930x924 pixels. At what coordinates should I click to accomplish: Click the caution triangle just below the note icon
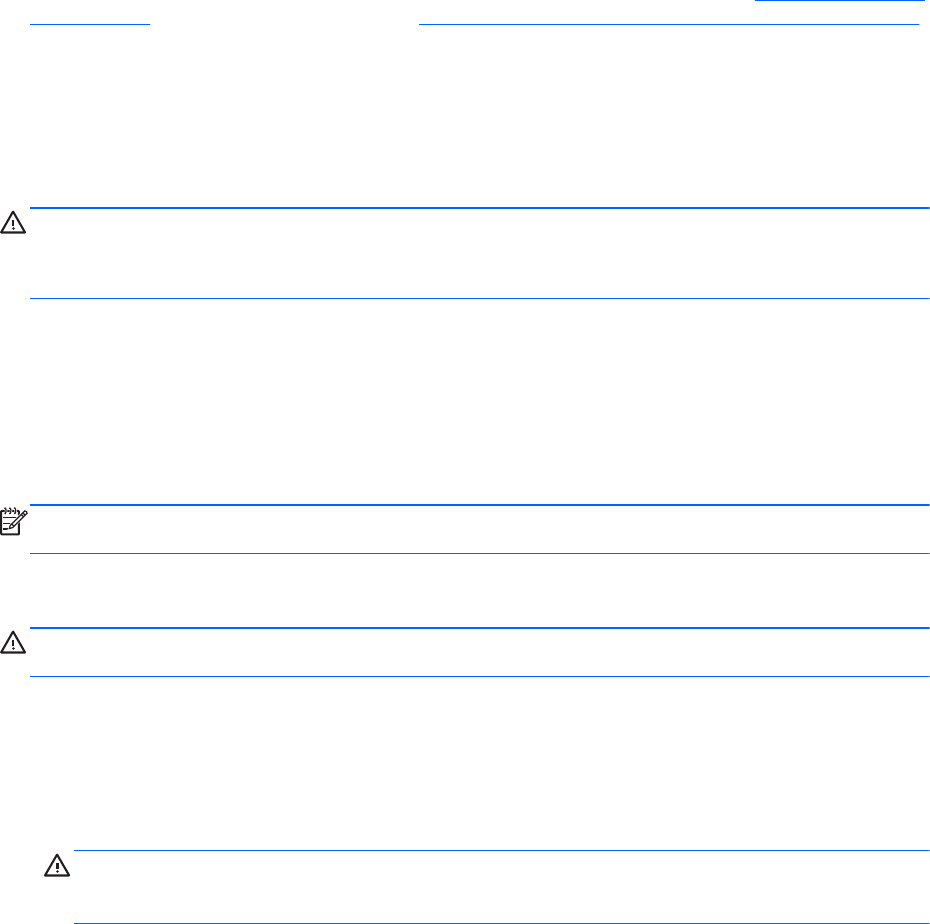(13, 642)
